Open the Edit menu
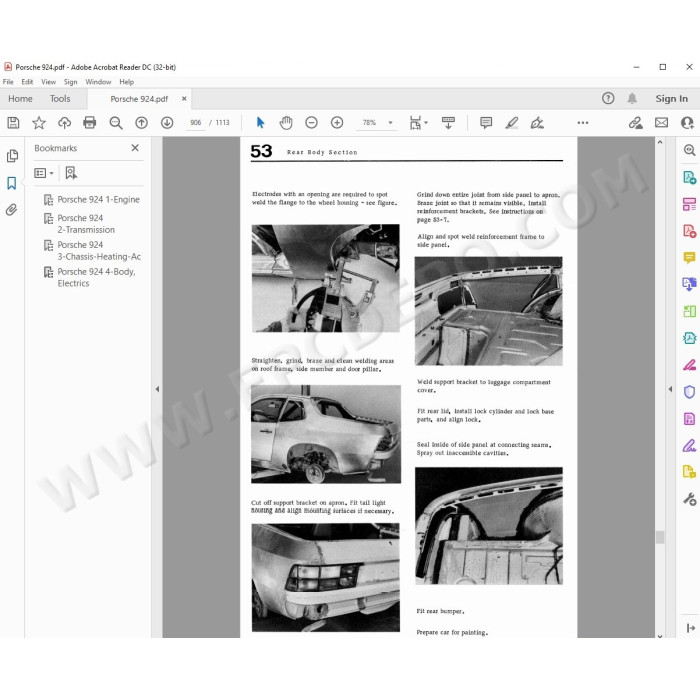 (27, 82)
